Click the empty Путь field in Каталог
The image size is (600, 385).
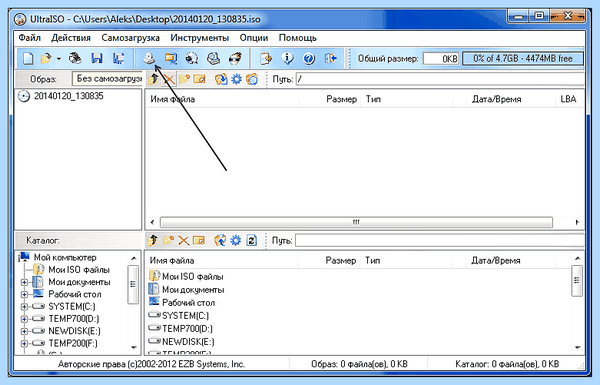(x=440, y=240)
